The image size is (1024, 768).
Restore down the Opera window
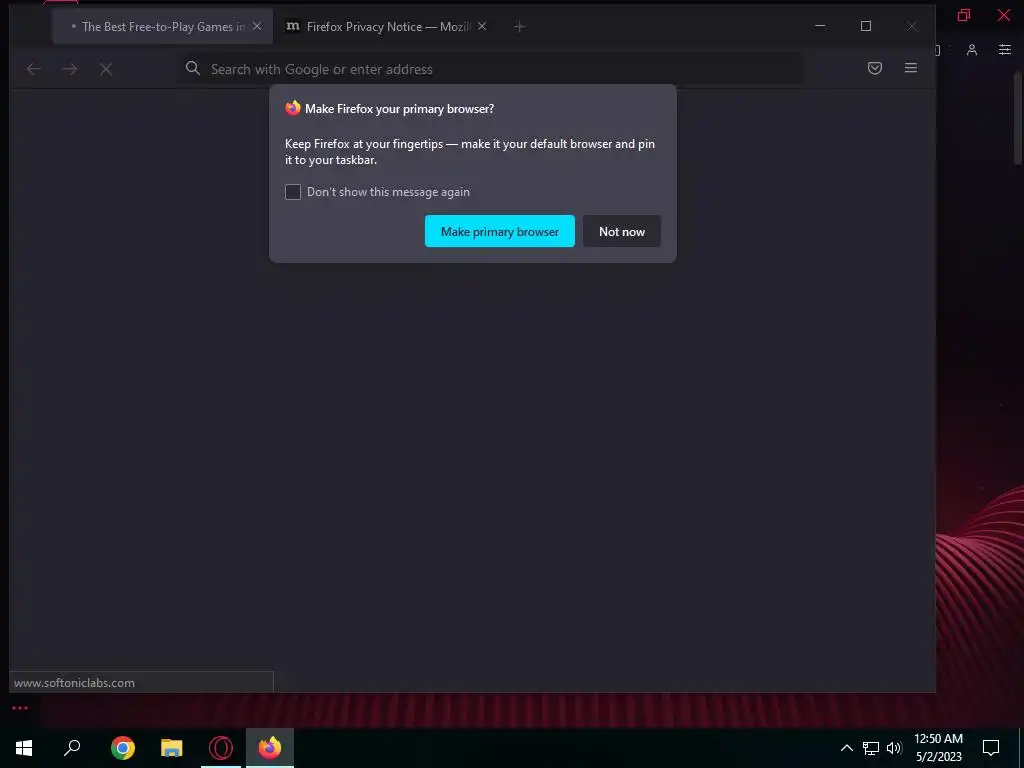coord(964,15)
